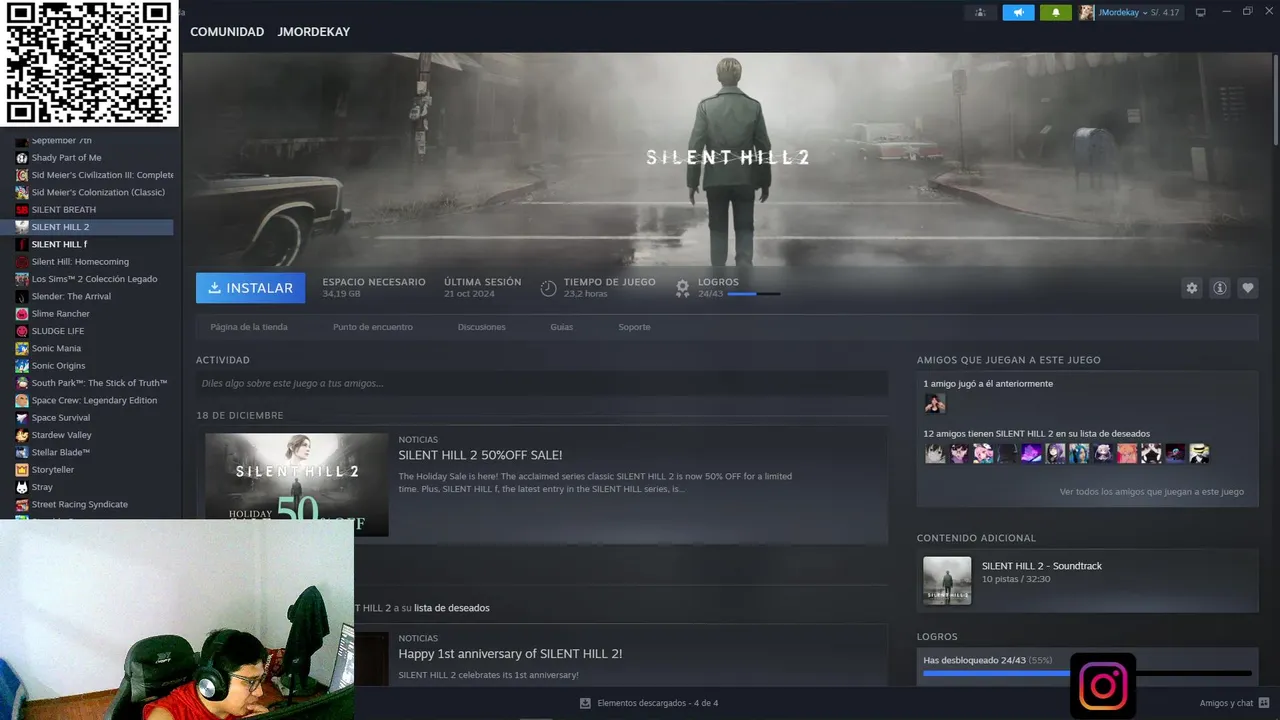Open the blue megaphone announcements button
The height and width of the screenshot is (720, 1280).
1018,12
